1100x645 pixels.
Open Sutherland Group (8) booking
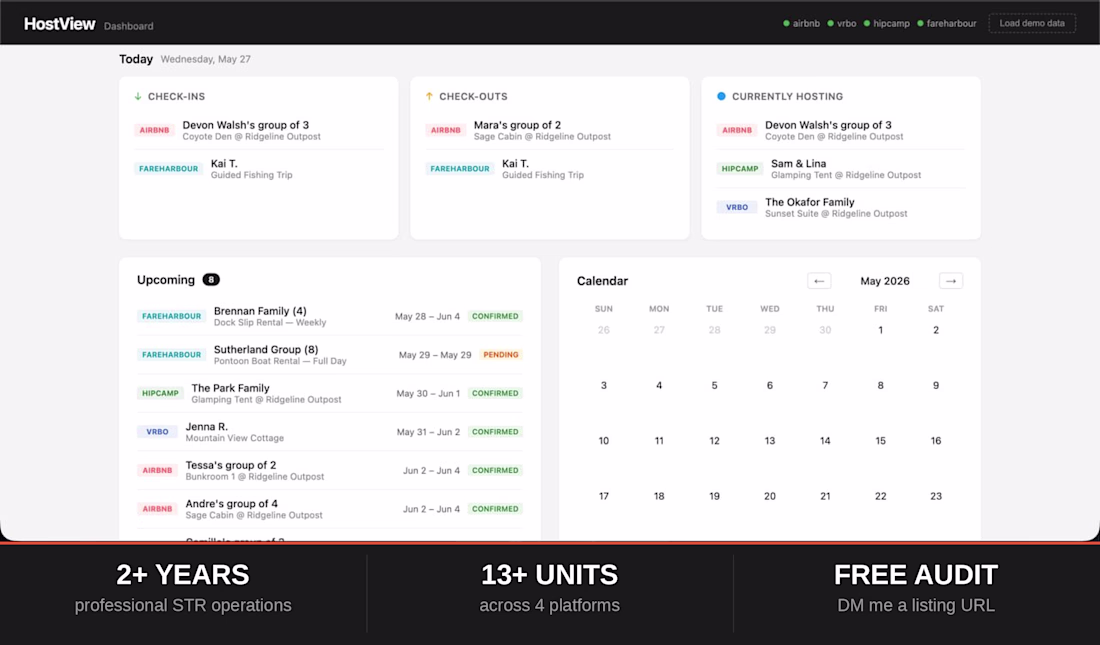point(330,354)
